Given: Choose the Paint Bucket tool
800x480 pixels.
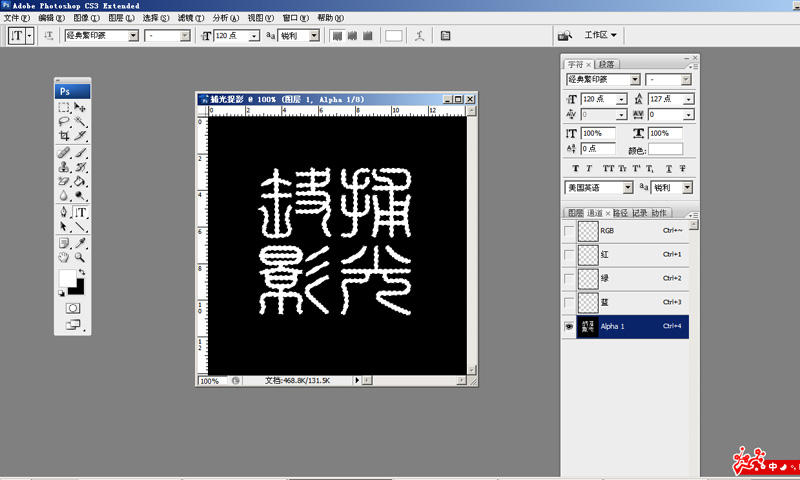Looking at the screenshot, I should click(81, 182).
